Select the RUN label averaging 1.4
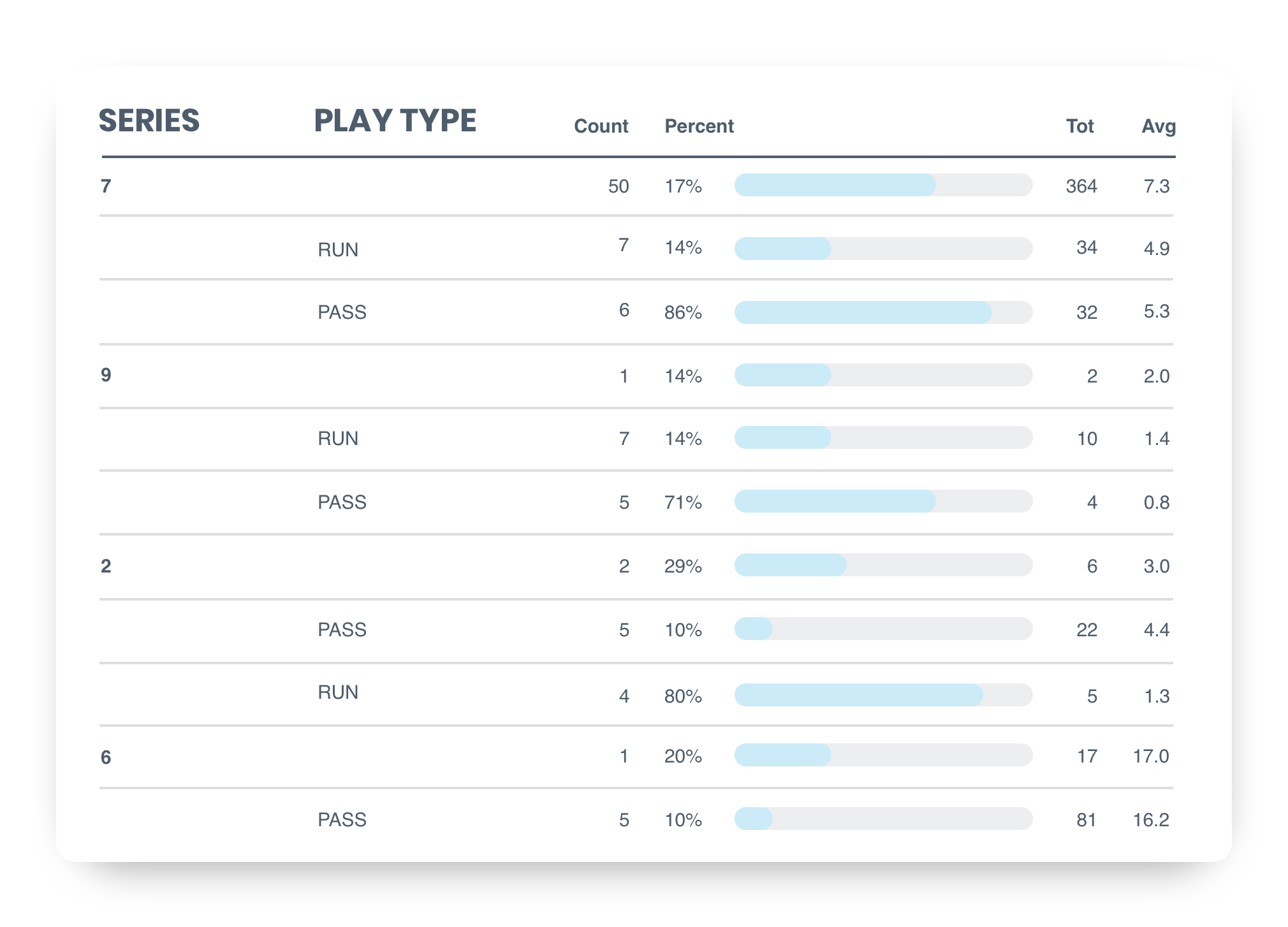 click(x=338, y=439)
